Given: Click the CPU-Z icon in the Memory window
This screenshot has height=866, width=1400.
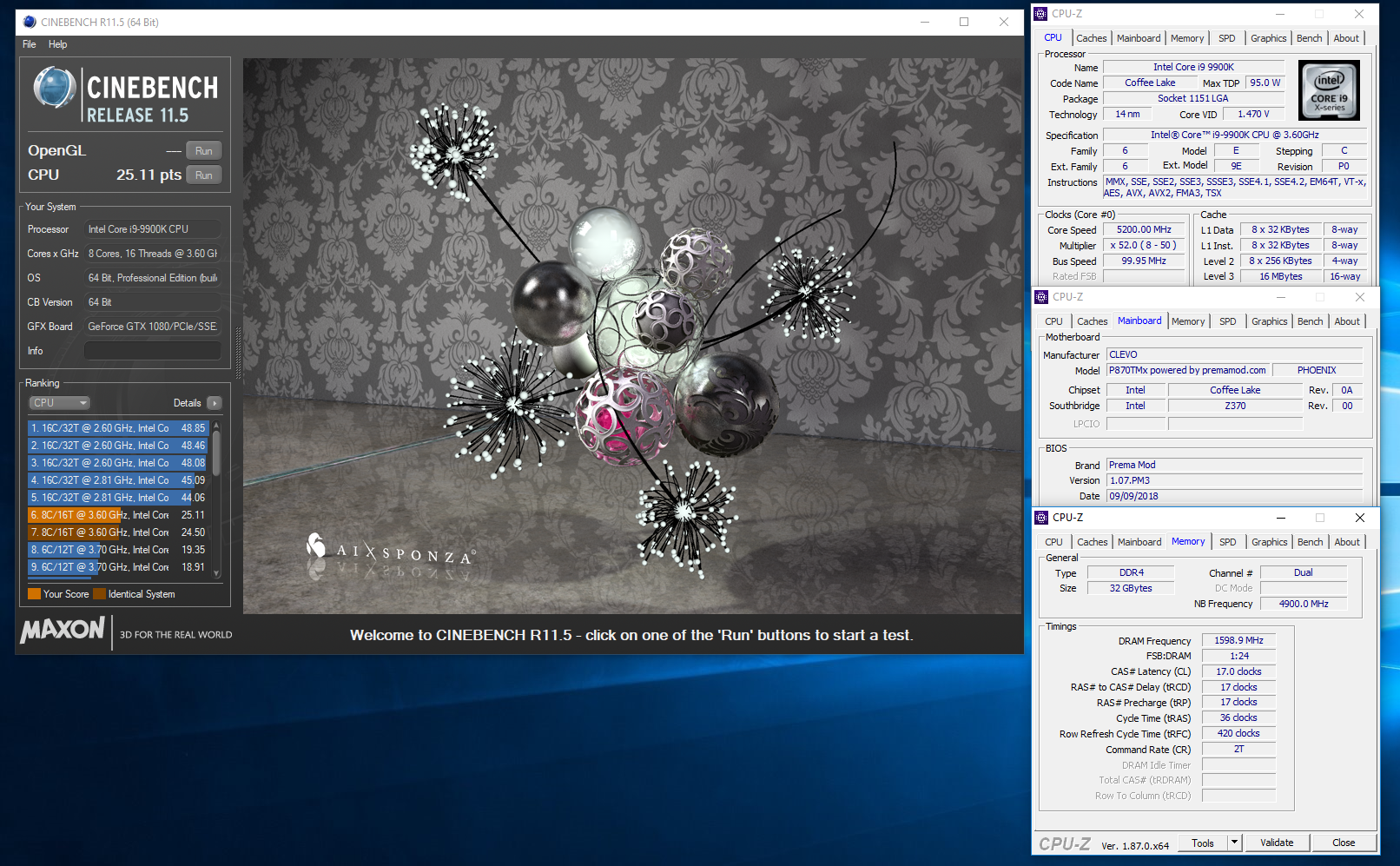Looking at the screenshot, I should [x=1041, y=518].
